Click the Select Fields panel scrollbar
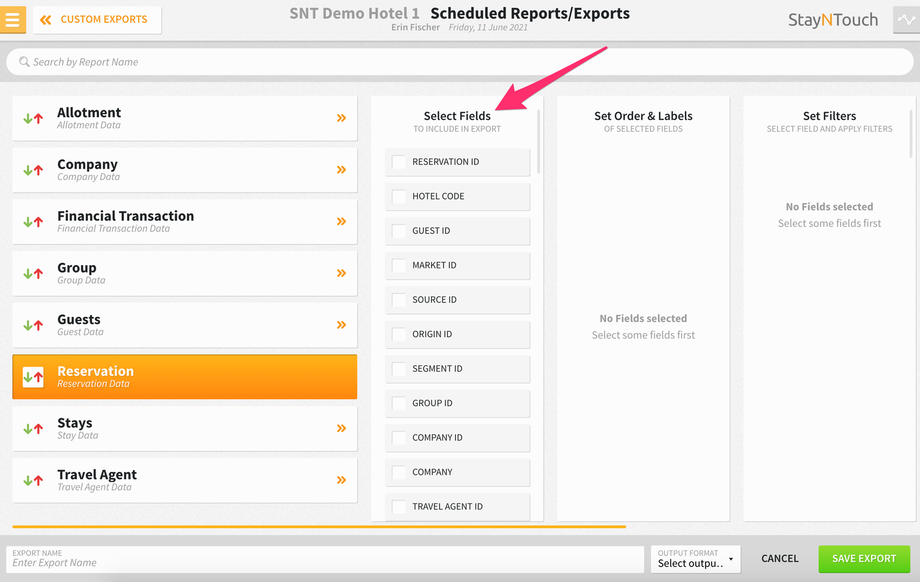Image resolution: width=920 pixels, height=582 pixels. pos(539,141)
